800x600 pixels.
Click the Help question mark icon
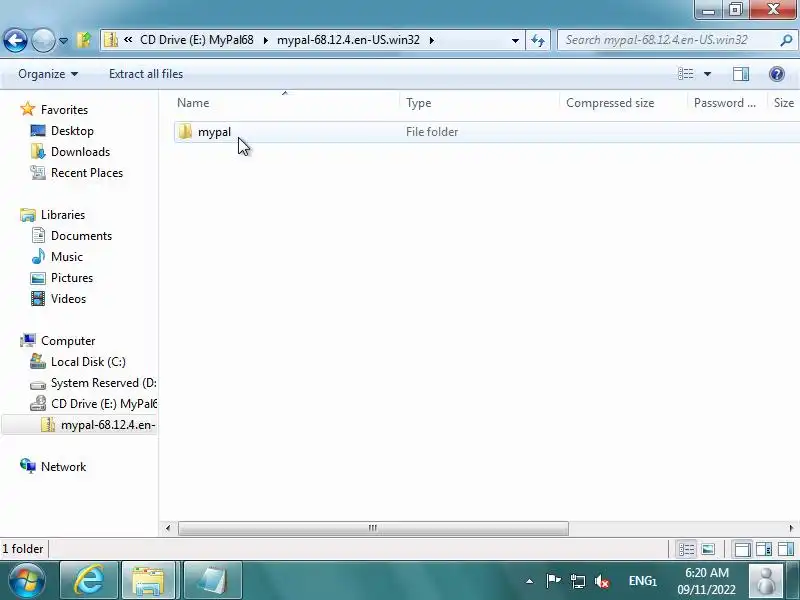click(x=777, y=74)
